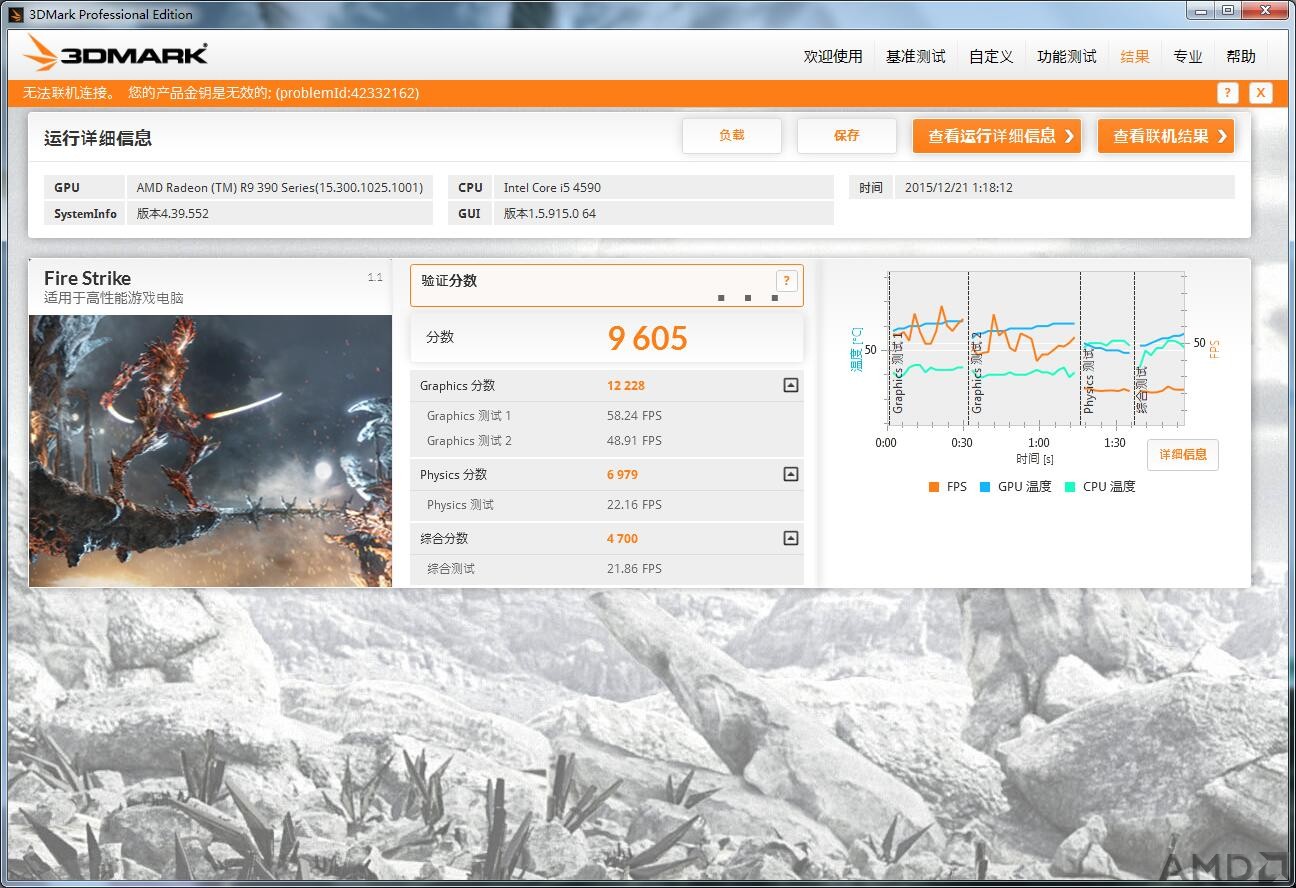Open the 专业 tab
This screenshot has height=888, width=1296.
(1188, 57)
